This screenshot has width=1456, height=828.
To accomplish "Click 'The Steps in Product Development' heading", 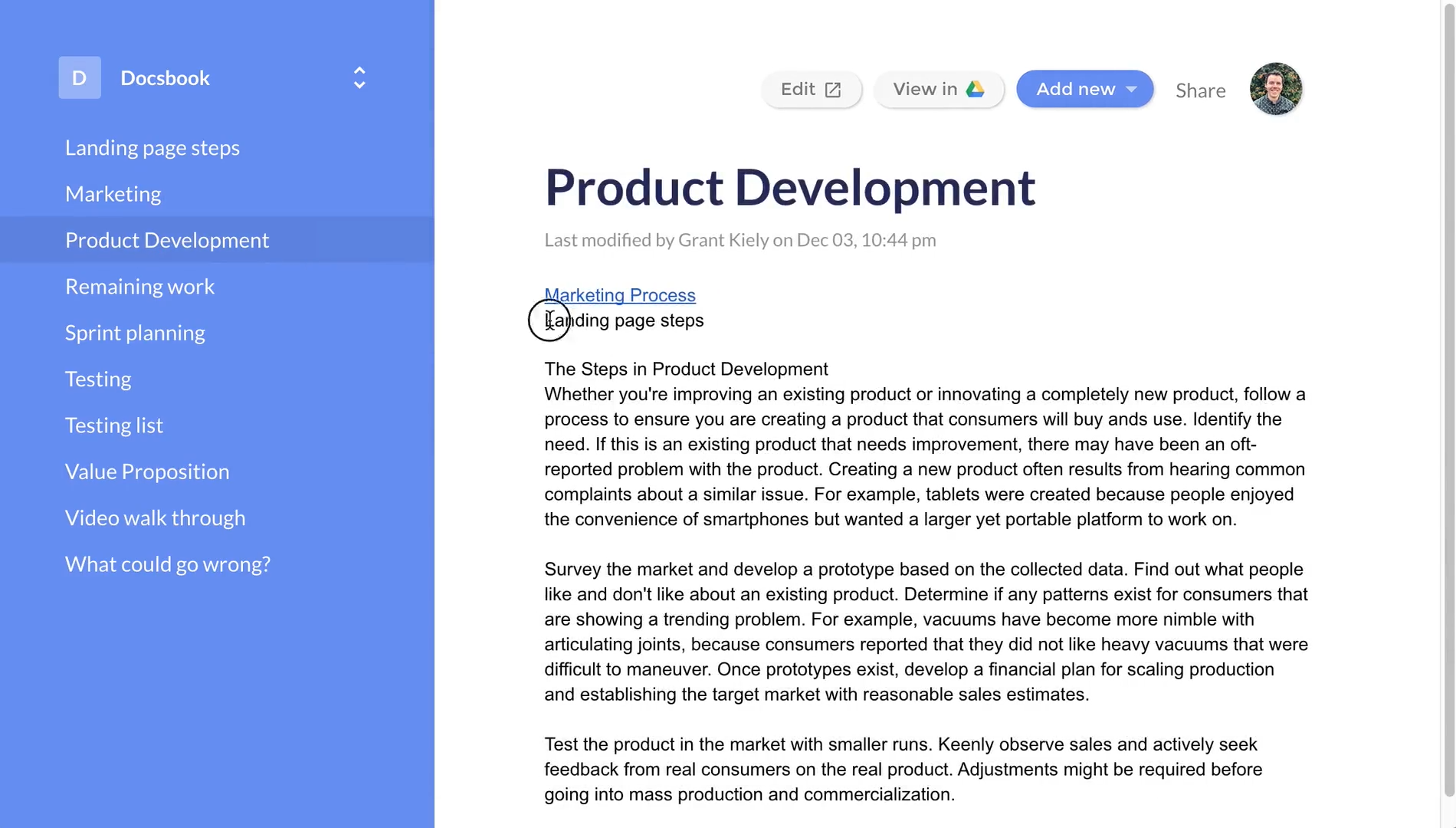I will pos(686,369).
